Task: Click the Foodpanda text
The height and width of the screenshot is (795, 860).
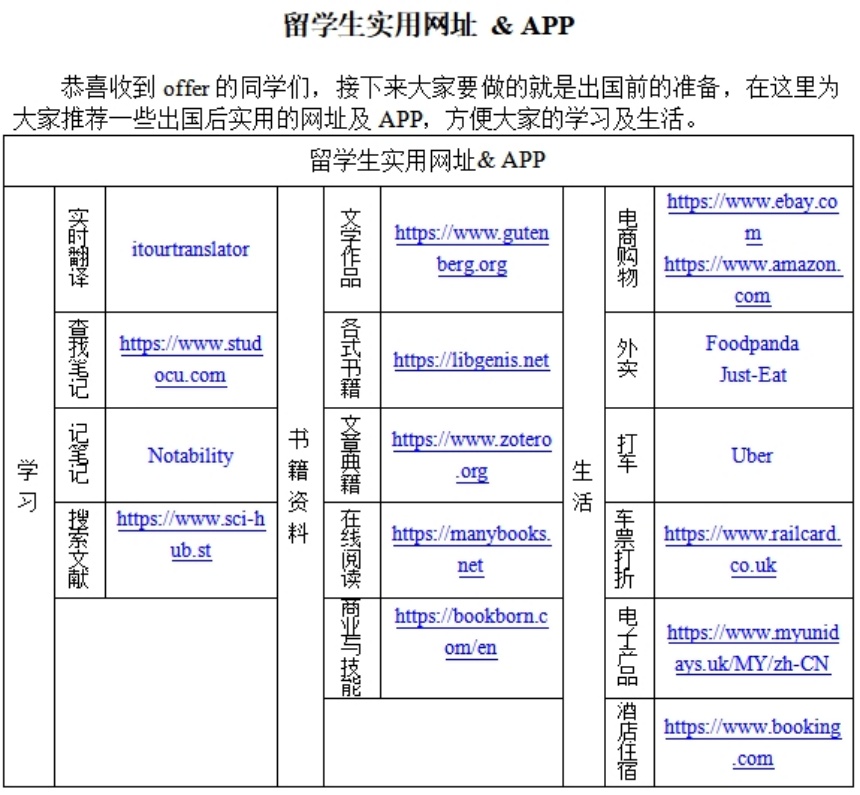Action: pyautogui.click(x=752, y=344)
